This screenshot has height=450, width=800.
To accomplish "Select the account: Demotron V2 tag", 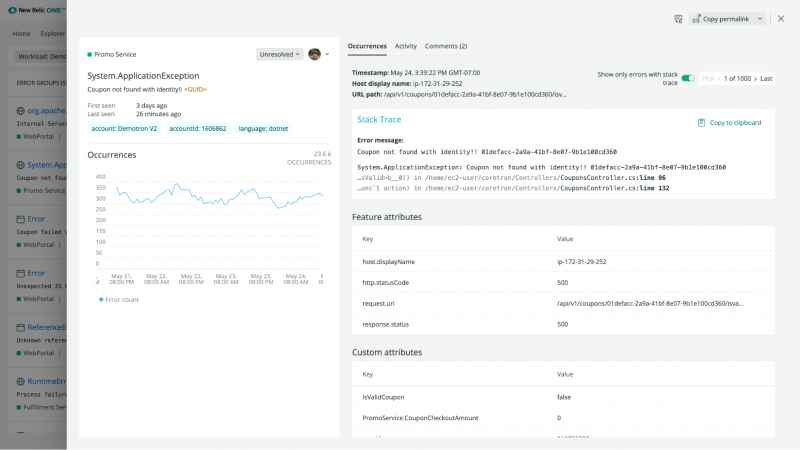I will 124,129.
